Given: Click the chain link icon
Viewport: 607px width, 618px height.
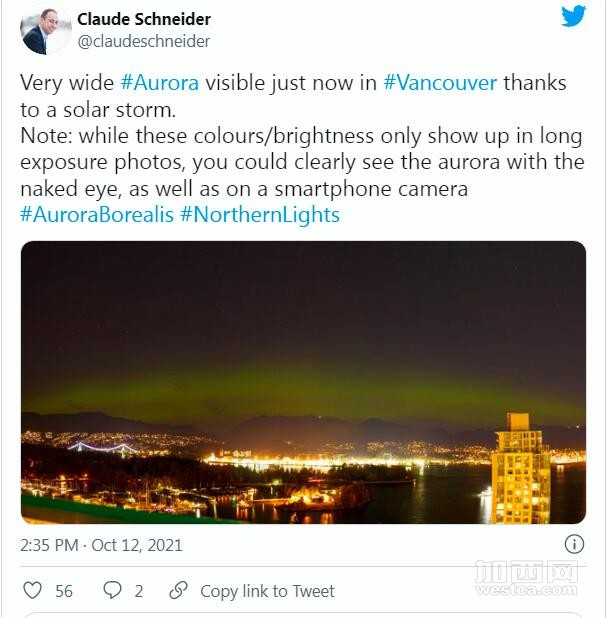Looking at the screenshot, I should (x=178, y=590).
